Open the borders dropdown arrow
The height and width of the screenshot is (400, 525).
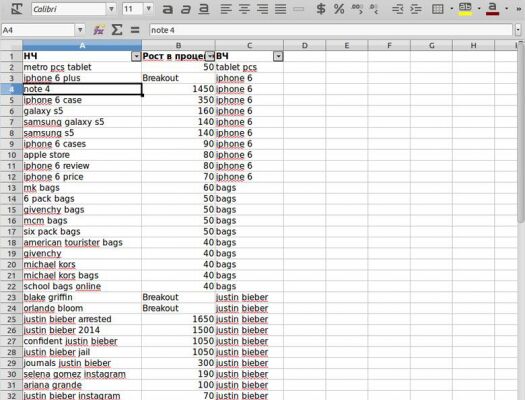[451, 9]
